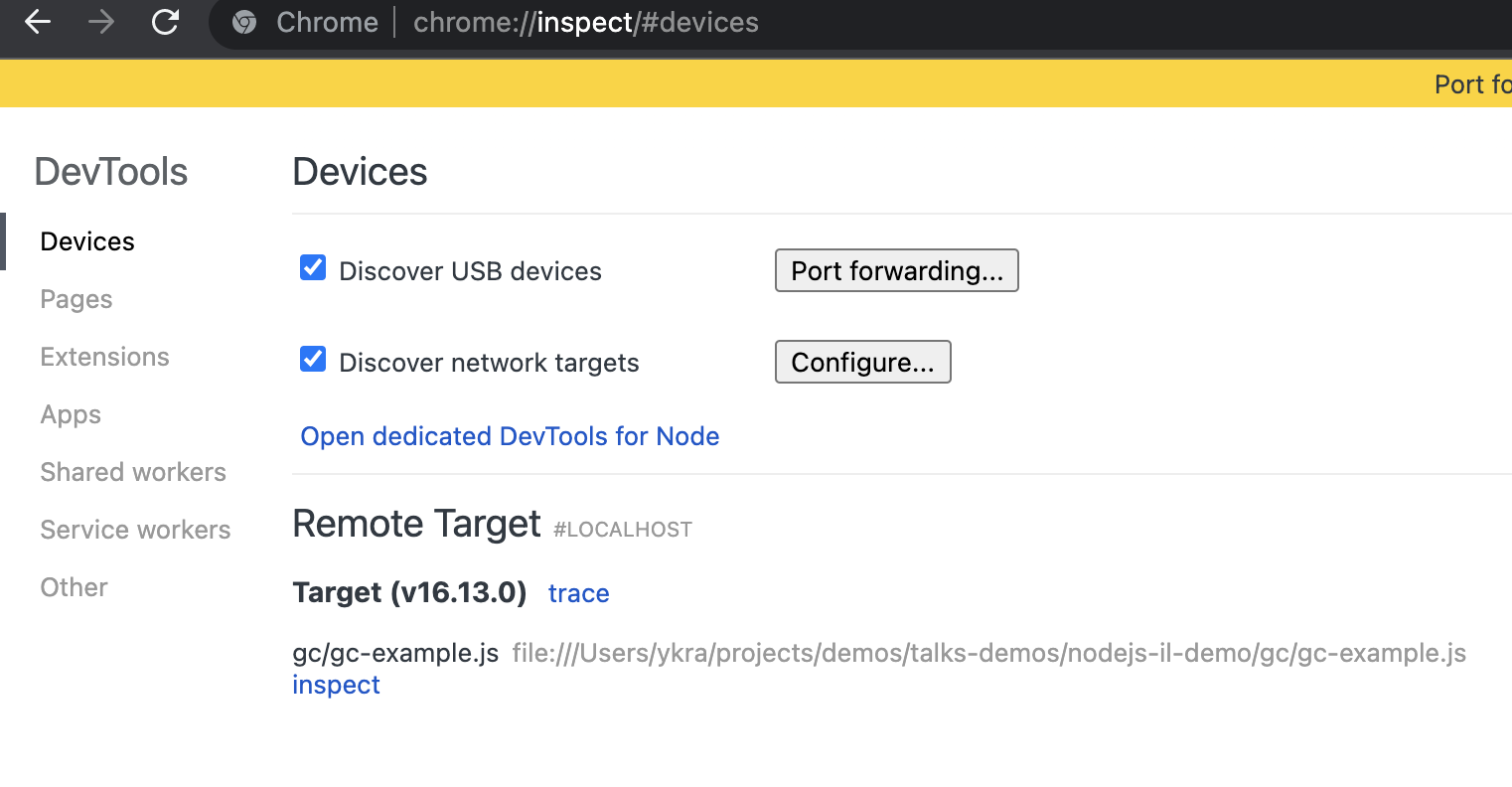Reload the page with refresh icon
1512x787 pixels.
(x=165, y=22)
